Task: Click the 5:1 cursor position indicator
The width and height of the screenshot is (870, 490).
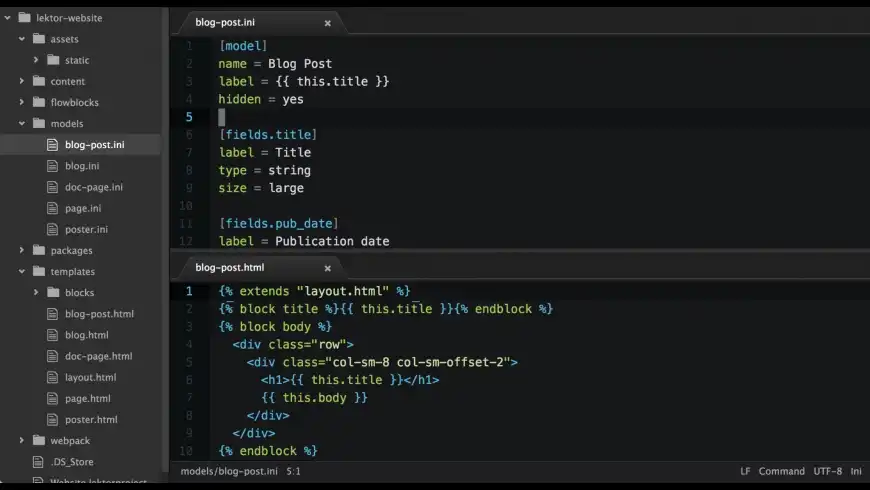Action: pyautogui.click(x=294, y=471)
